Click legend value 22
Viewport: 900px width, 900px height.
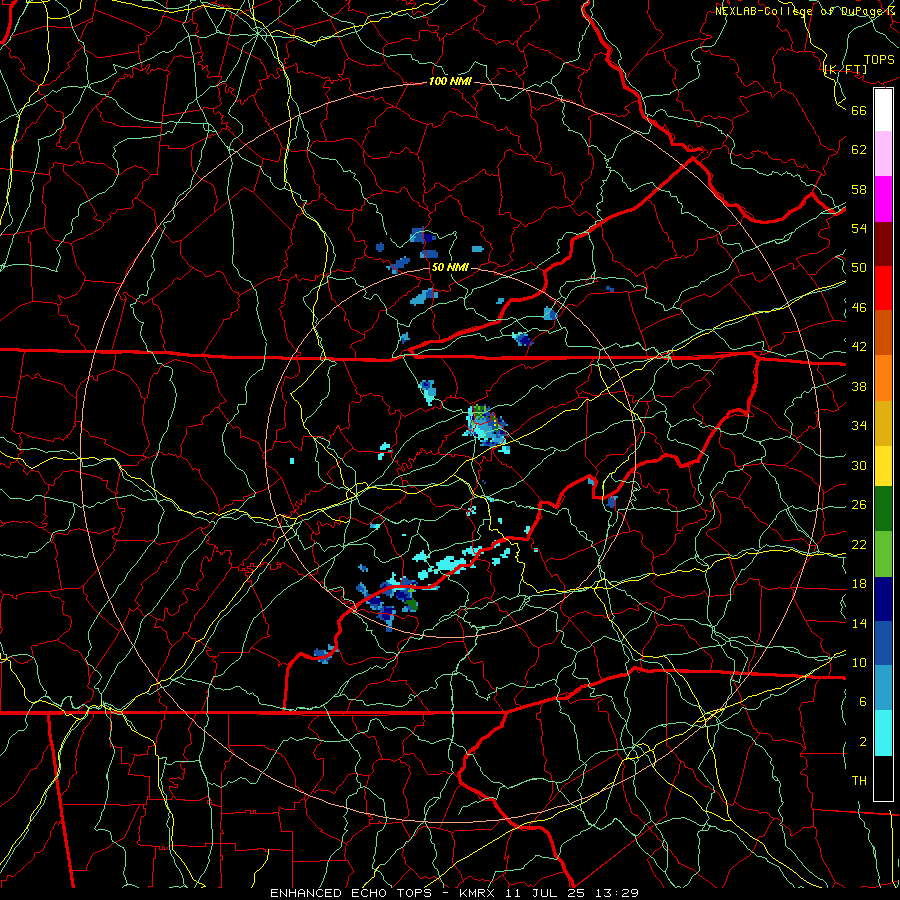(859, 545)
